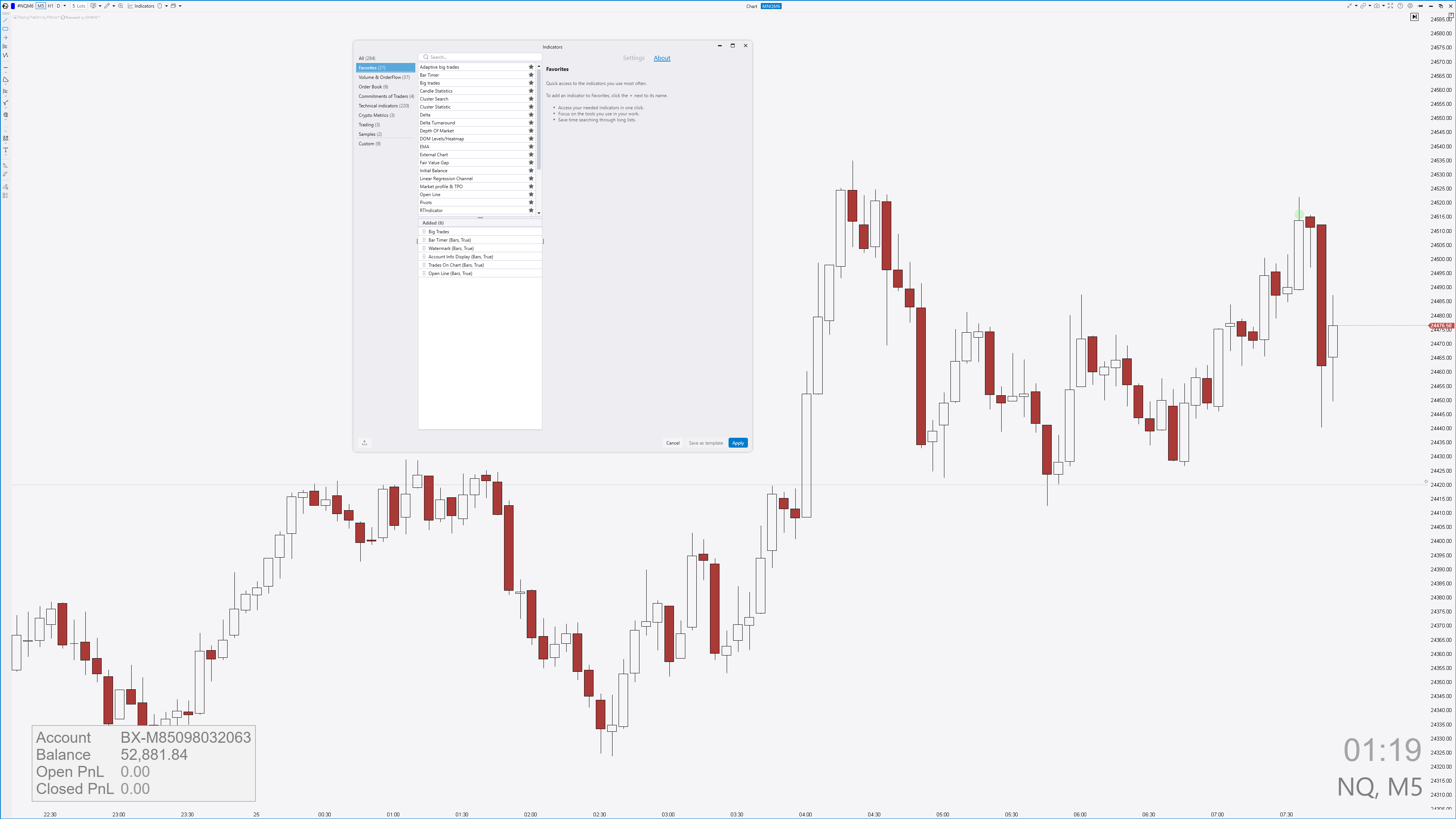
Task: Switch to the Settings tab
Action: coord(634,58)
